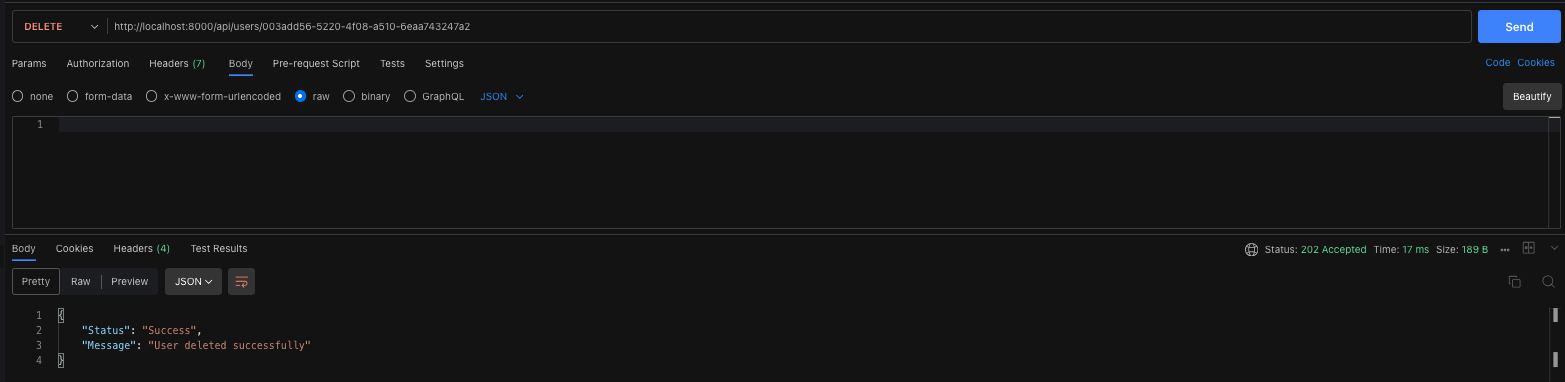The width and height of the screenshot is (1565, 382).
Task: Click the network globe icon beside Status
Action: coord(1251,249)
